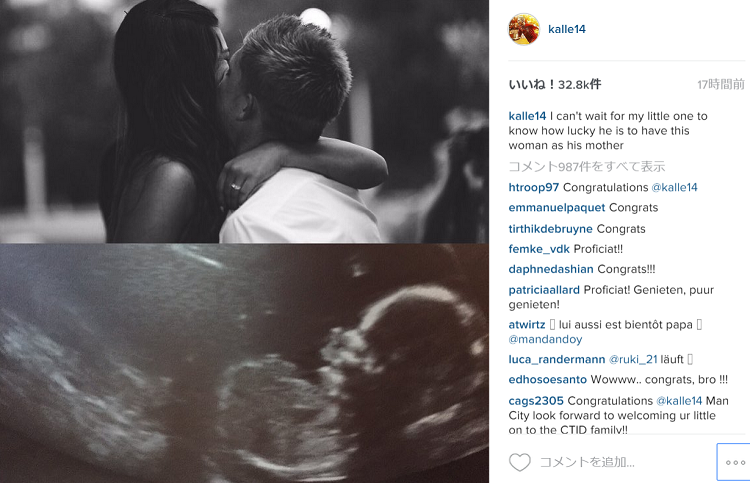Open daphnedashian commenter profile
This screenshot has height=483, width=750.
[551, 269]
